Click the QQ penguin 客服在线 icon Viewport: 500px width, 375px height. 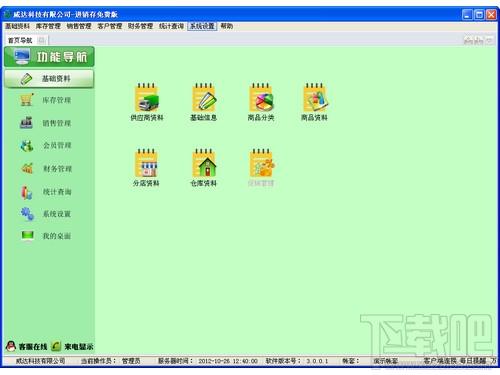point(11,346)
